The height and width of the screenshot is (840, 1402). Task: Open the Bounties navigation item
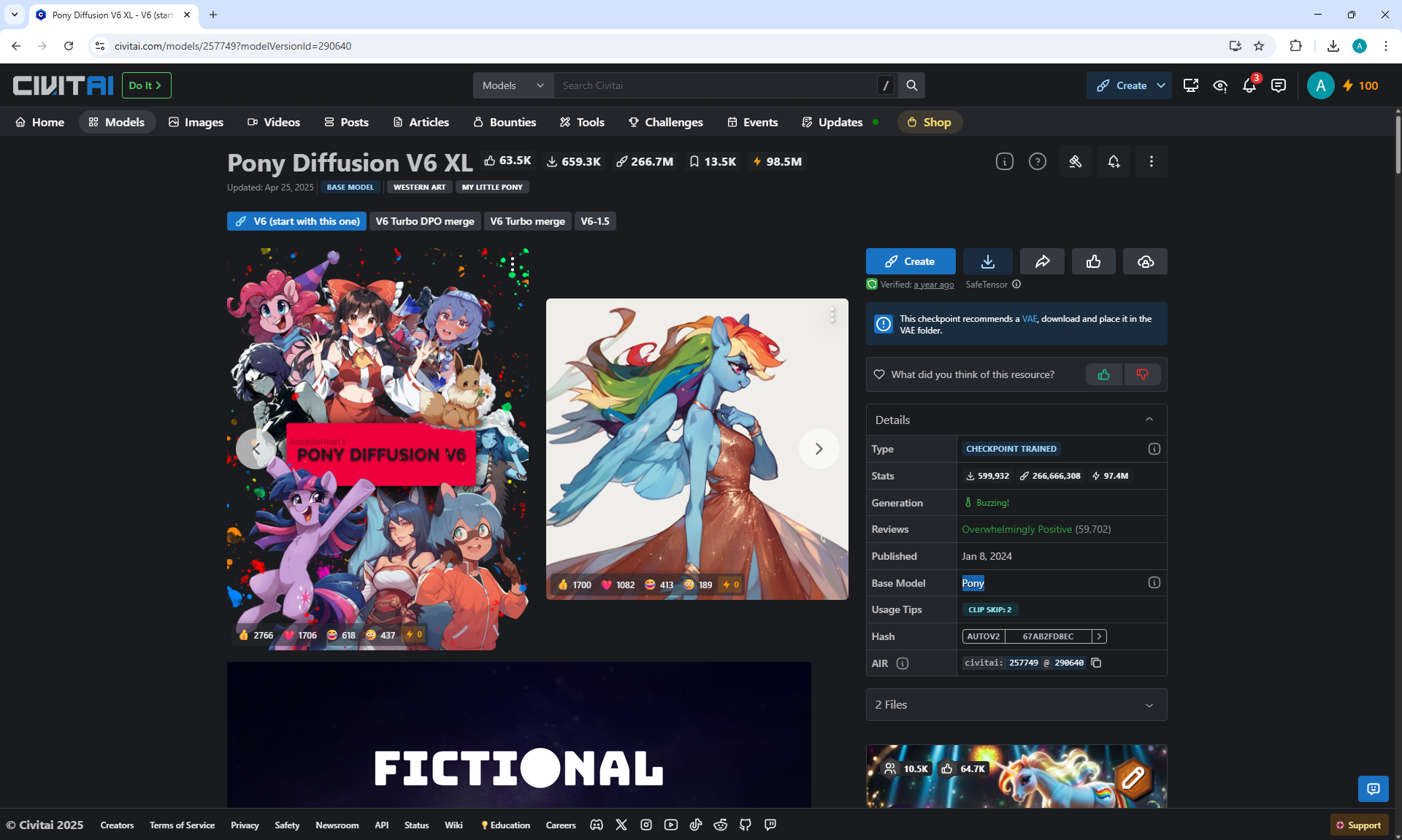pos(505,122)
